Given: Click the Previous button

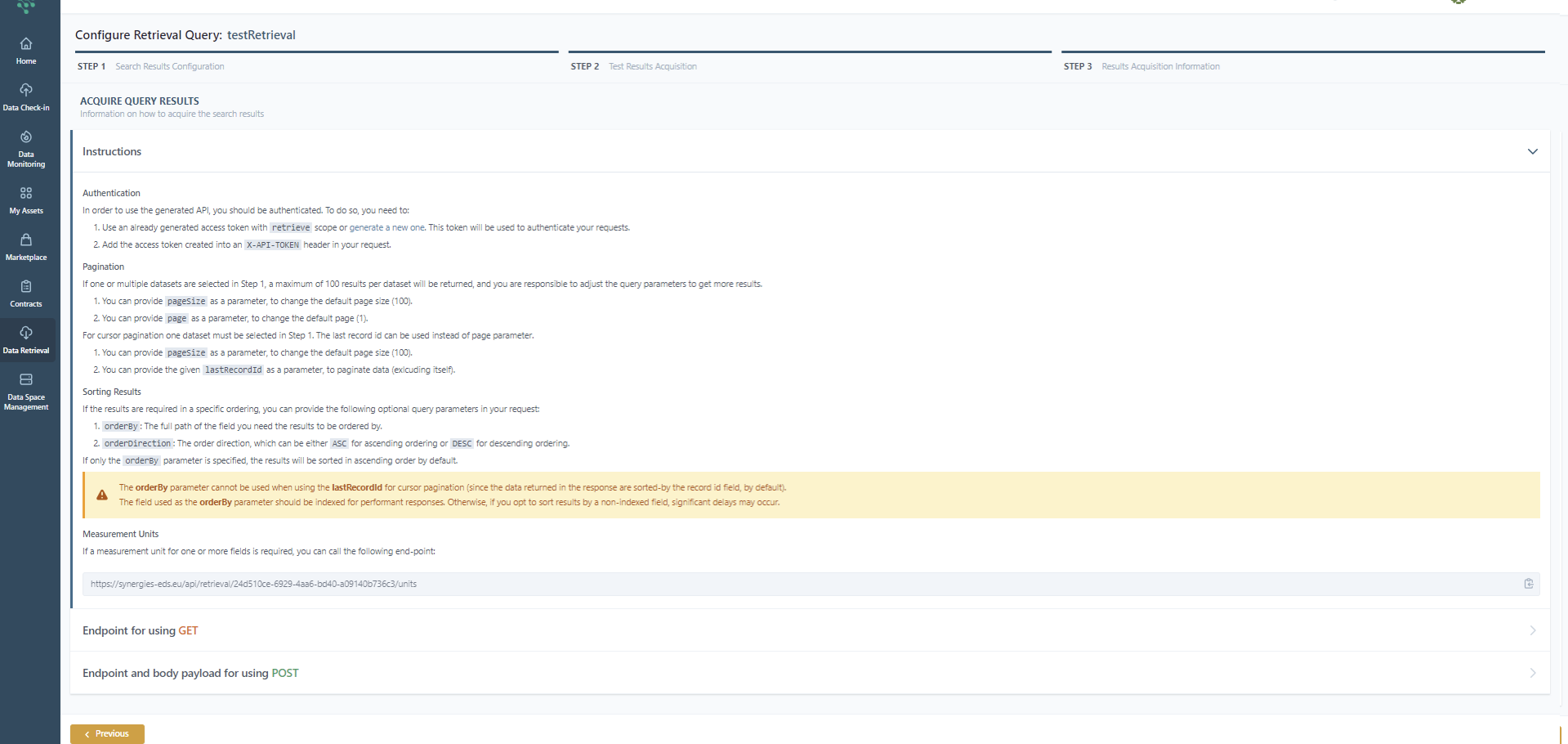Looking at the screenshot, I should click(x=107, y=733).
